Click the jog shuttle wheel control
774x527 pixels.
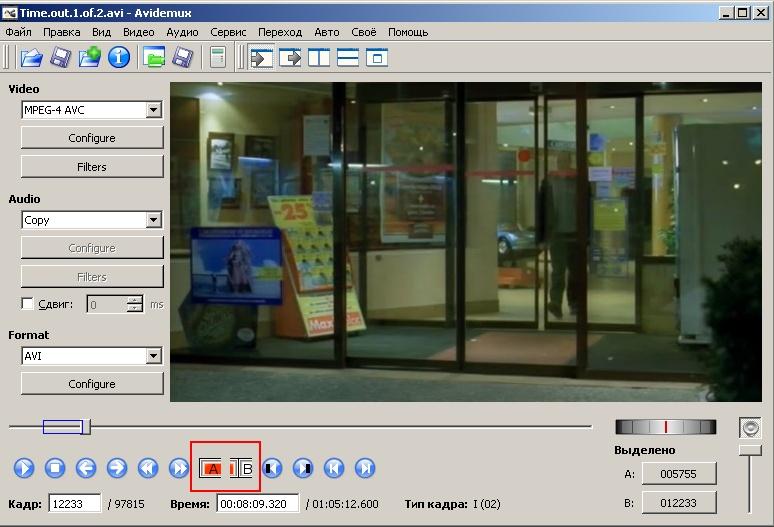point(665,427)
